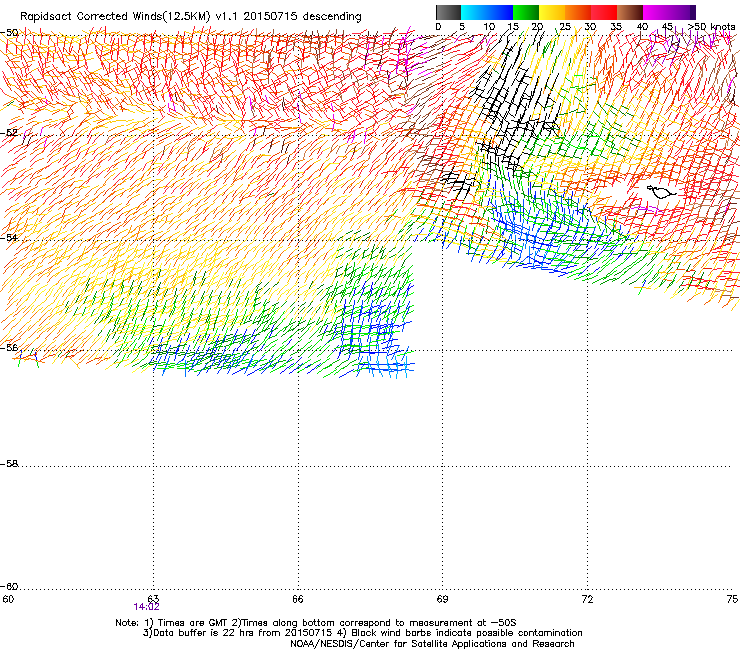Click the latitude label '-56'
The width and height of the screenshot is (740, 650).
(x=9, y=347)
